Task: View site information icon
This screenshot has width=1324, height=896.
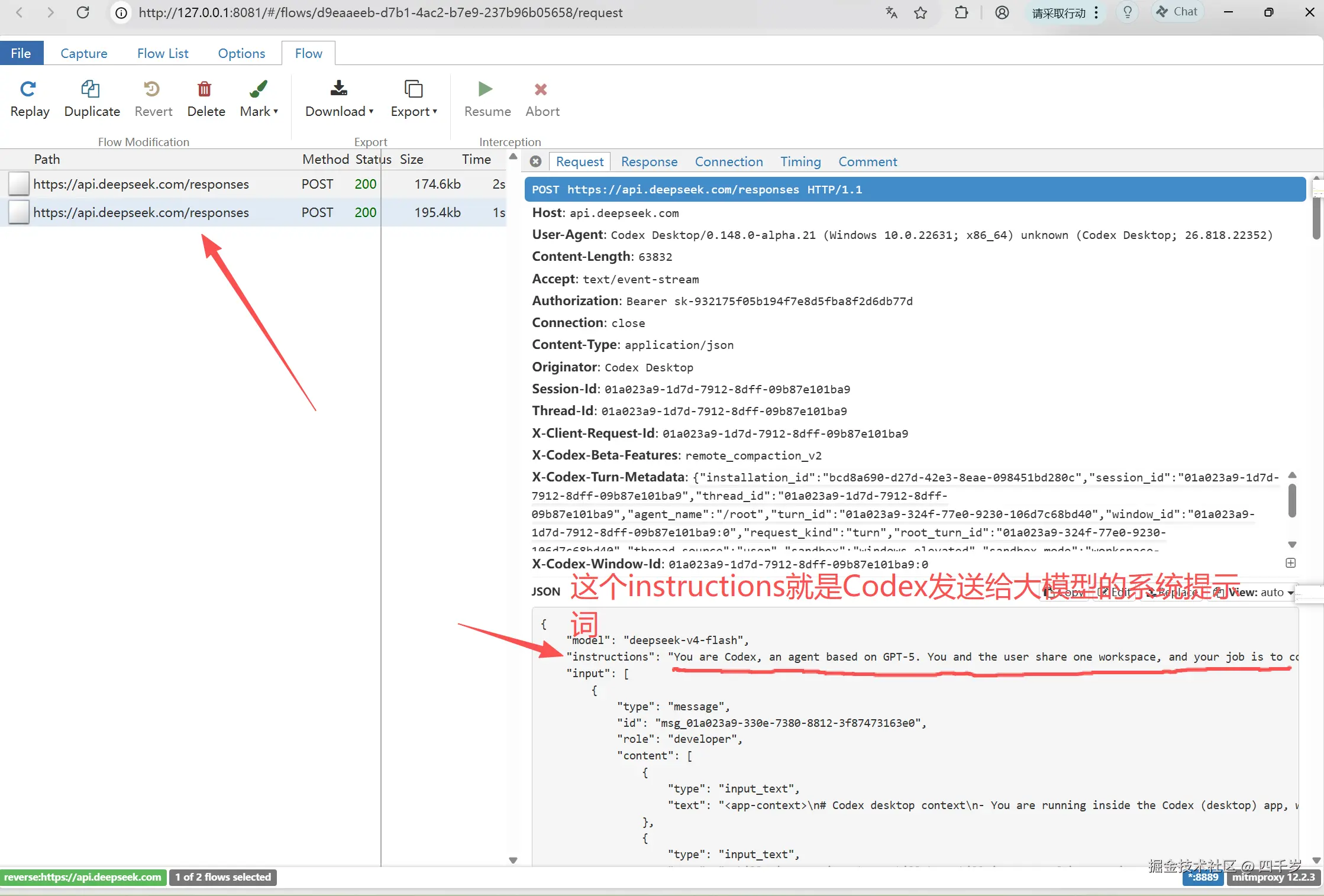Action: pyautogui.click(x=121, y=12)
